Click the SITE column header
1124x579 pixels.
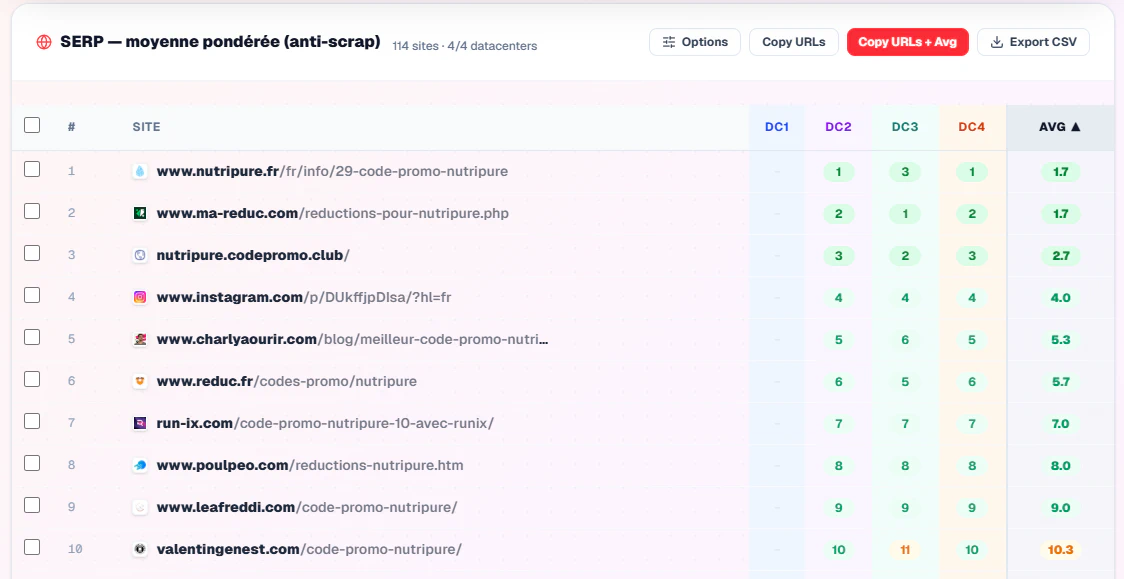tap(146, 127)
